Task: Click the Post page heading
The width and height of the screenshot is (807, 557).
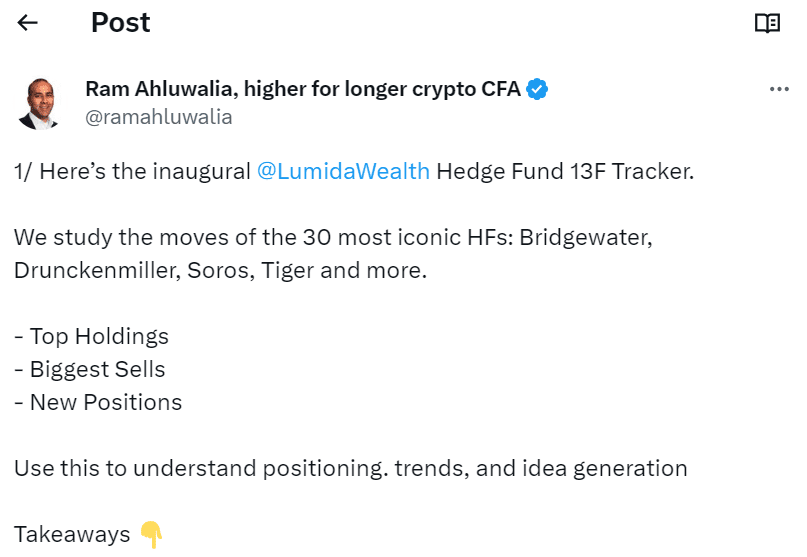Action: (x=120, y=23)
